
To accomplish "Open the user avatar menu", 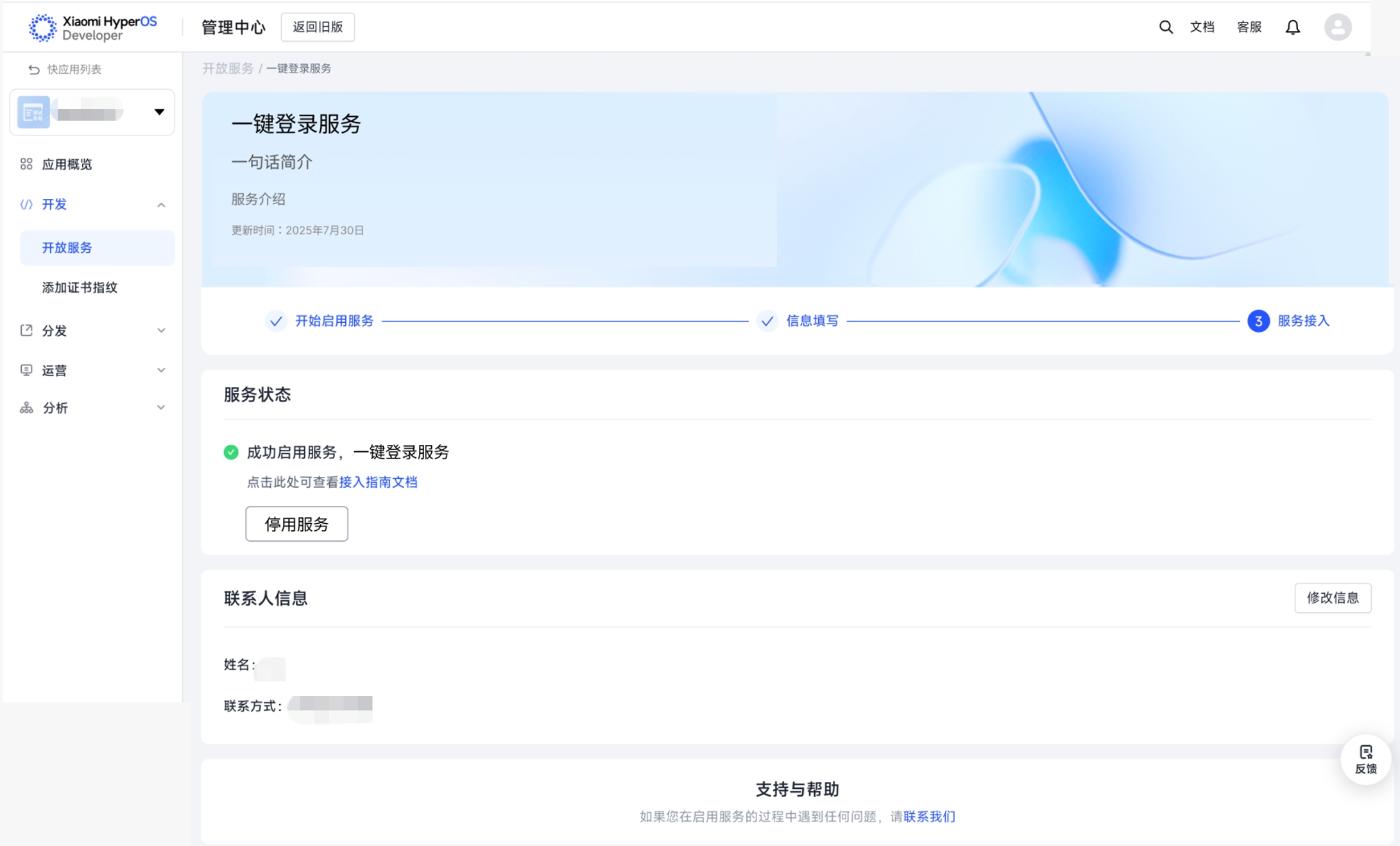I will coord(1337,27).
